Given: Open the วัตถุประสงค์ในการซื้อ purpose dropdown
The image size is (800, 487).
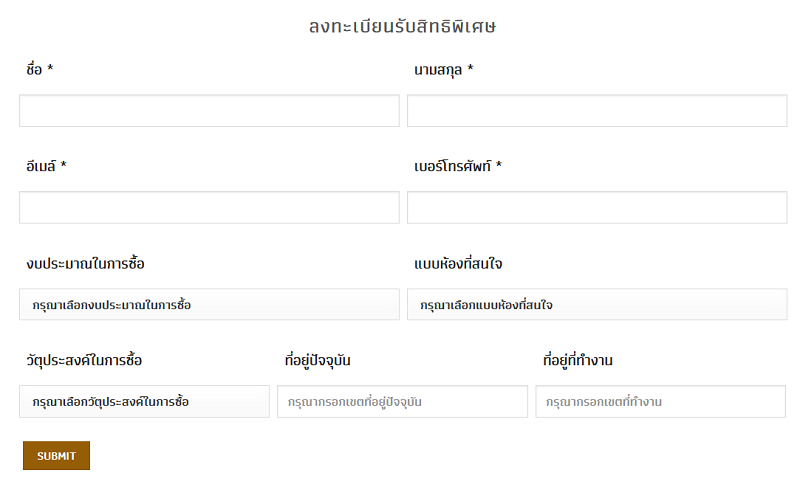Looking at the screenshot, I should point(144,401).
